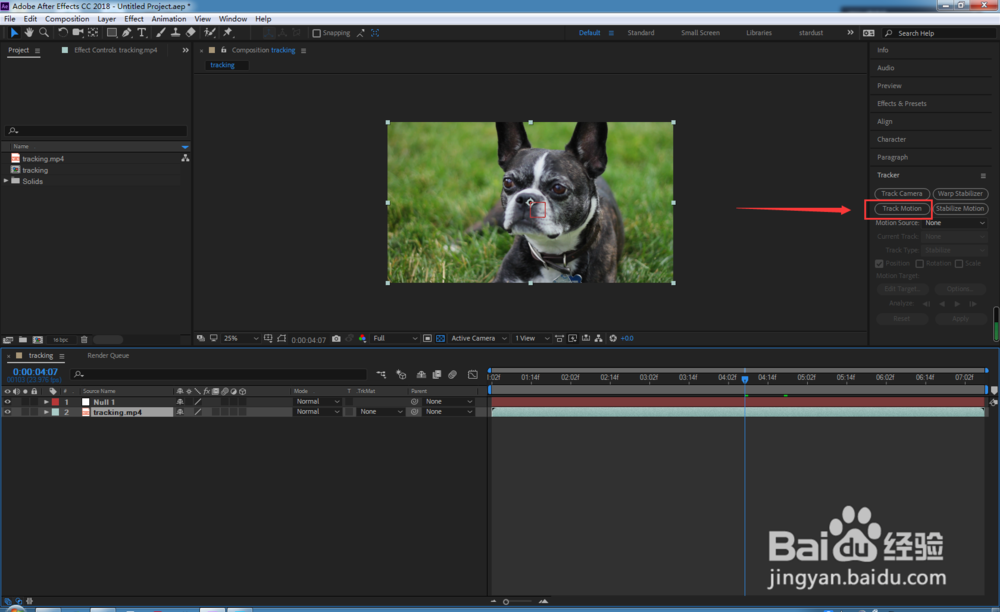Toggle shy switch on Null 1 layer
Viewport: 1000px width, 612px height.
180,402
